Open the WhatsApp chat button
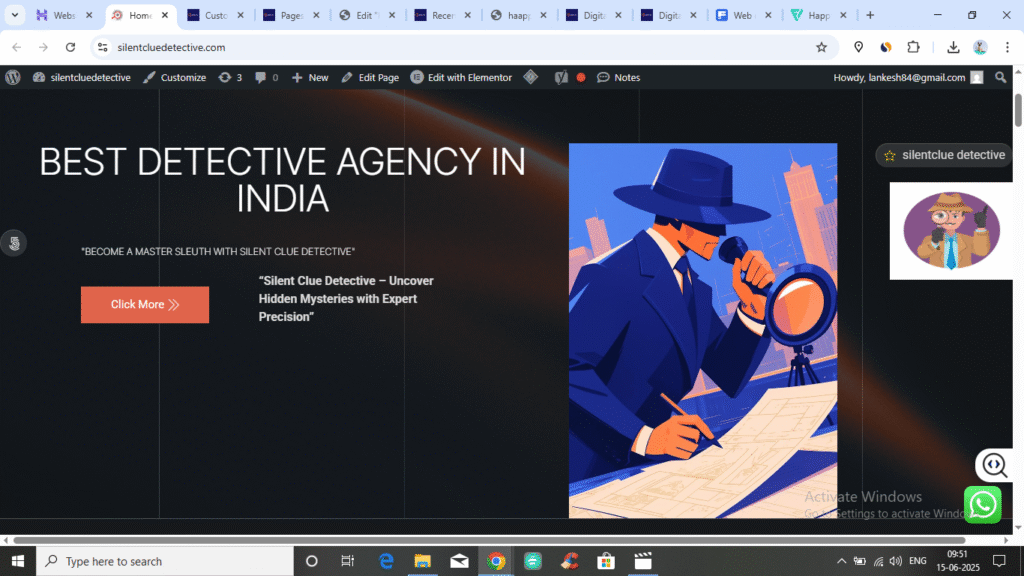 [x=983, y=504]
